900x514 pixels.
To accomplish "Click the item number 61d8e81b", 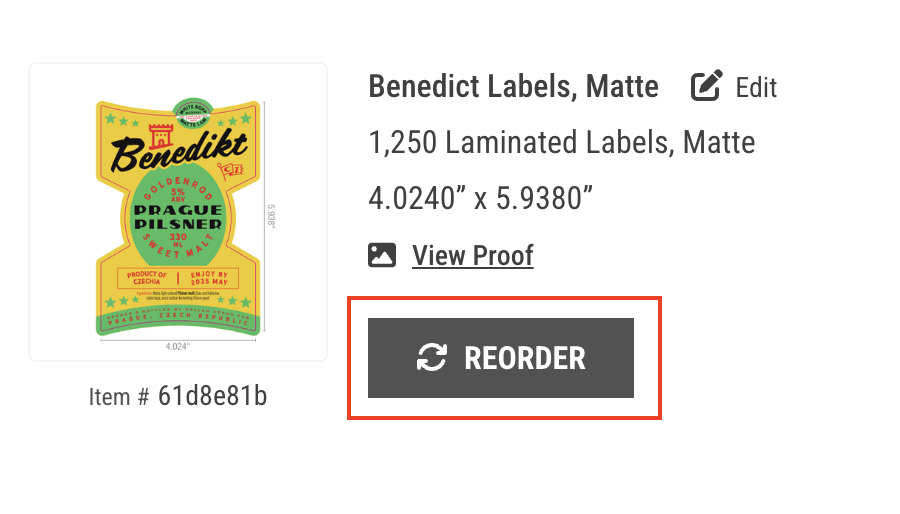I will [212, 396].
